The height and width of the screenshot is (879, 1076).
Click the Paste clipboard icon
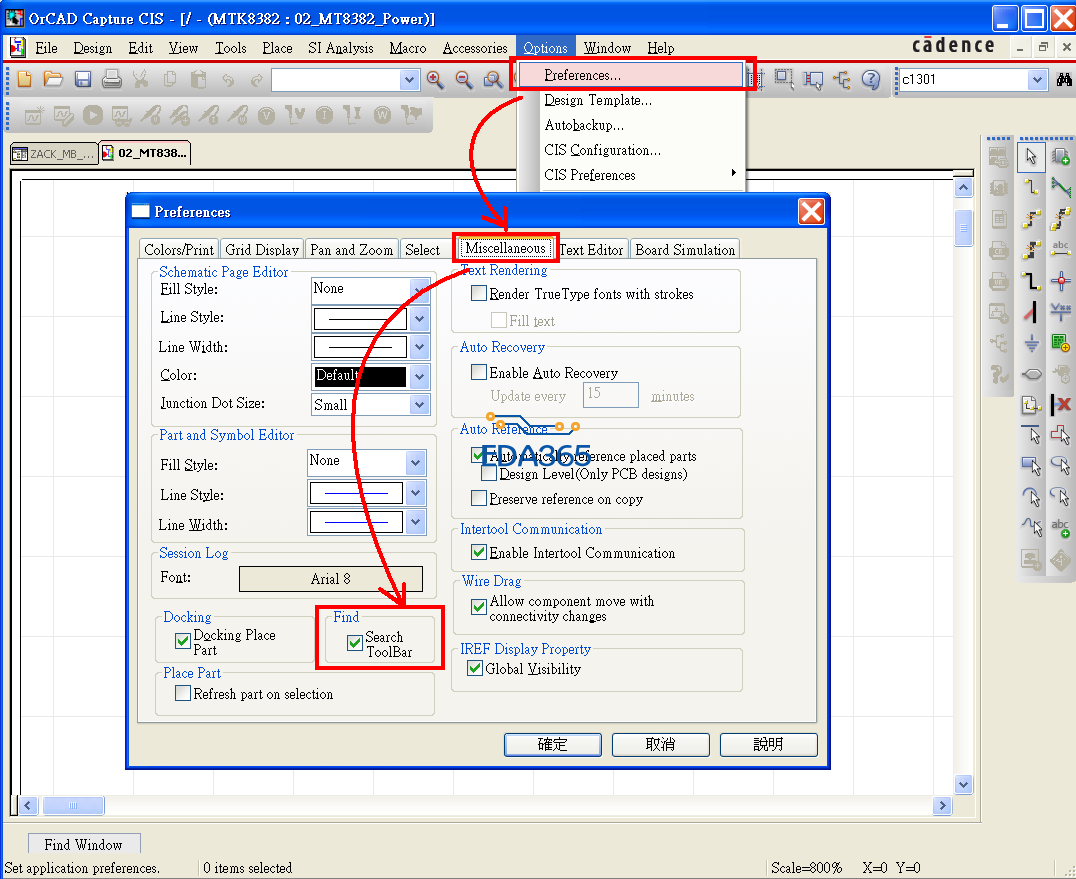tap(198, 80)
